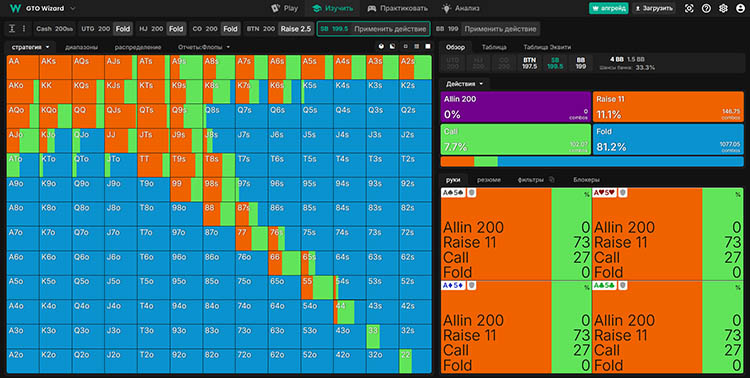Toggle percent icon on A♣5♣ card
Viewport: 750px width, 378px height.
tap(738, 288)
